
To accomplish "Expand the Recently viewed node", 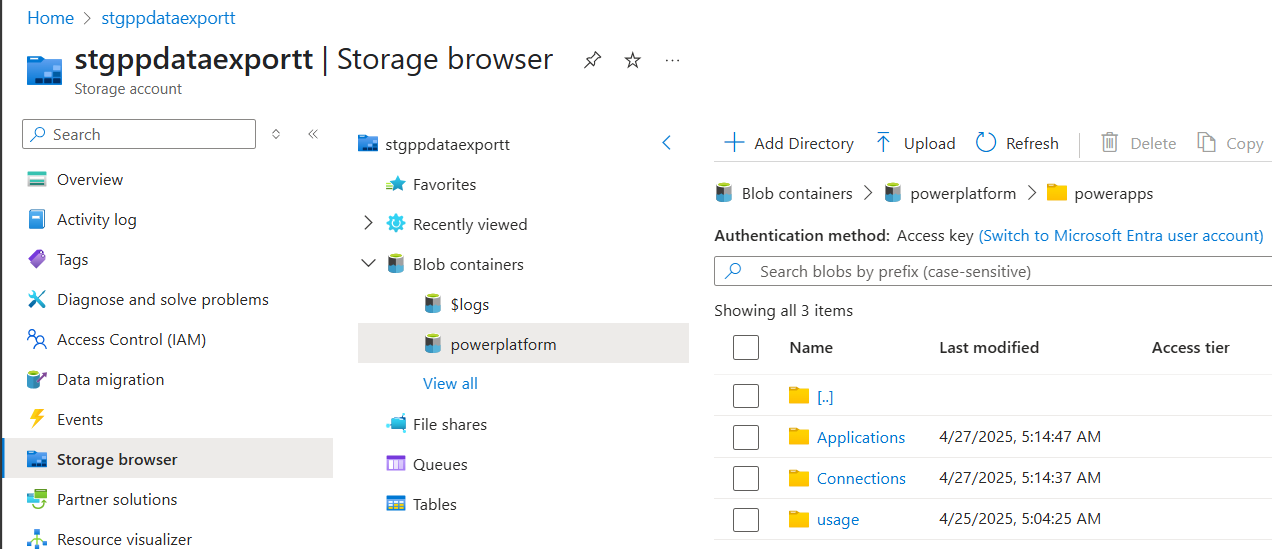I will [x=369, y=224].
